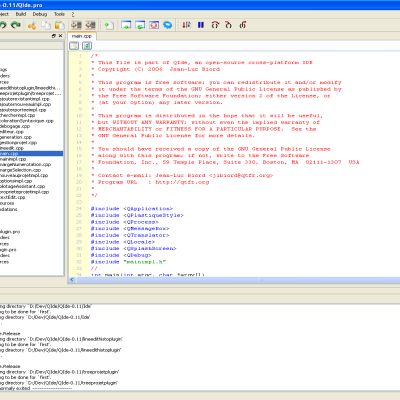Viewport: 400px width, 400px height.
Task: Click the red-arrow Start debugging icon
Action: pyautogui.click(x=186, y=25)
